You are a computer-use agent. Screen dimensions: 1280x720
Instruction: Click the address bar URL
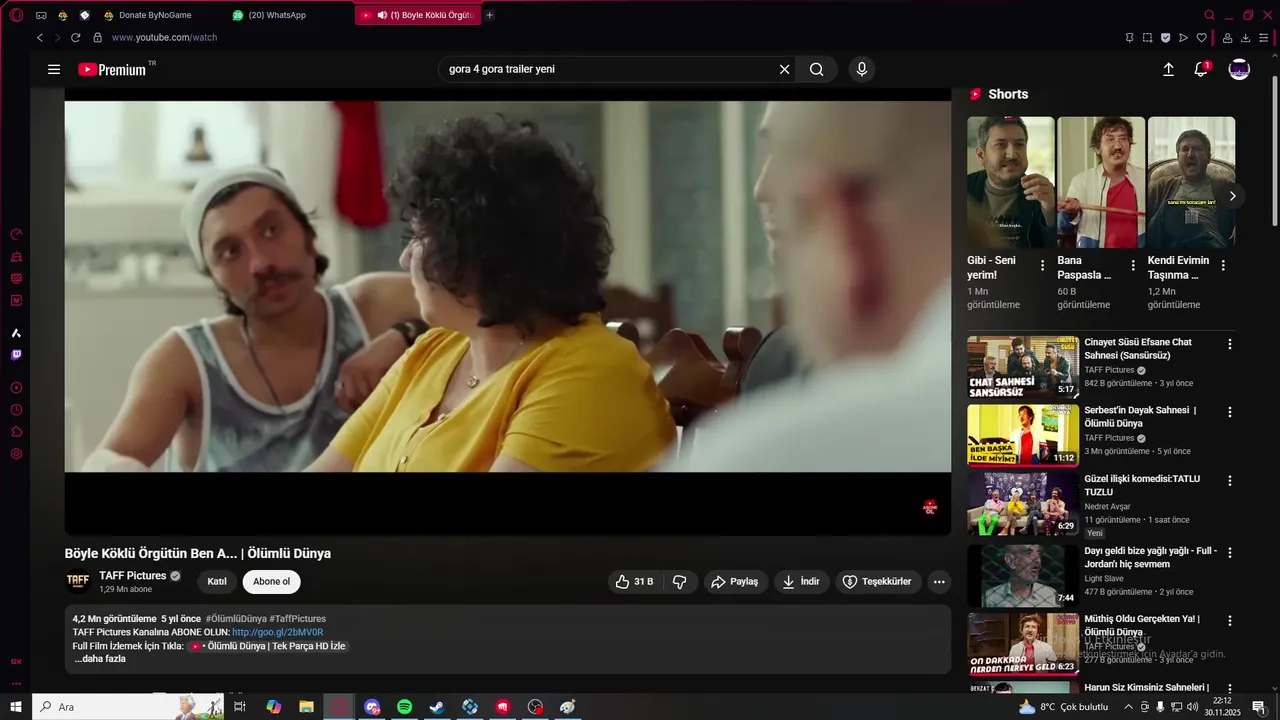(164, 38)
